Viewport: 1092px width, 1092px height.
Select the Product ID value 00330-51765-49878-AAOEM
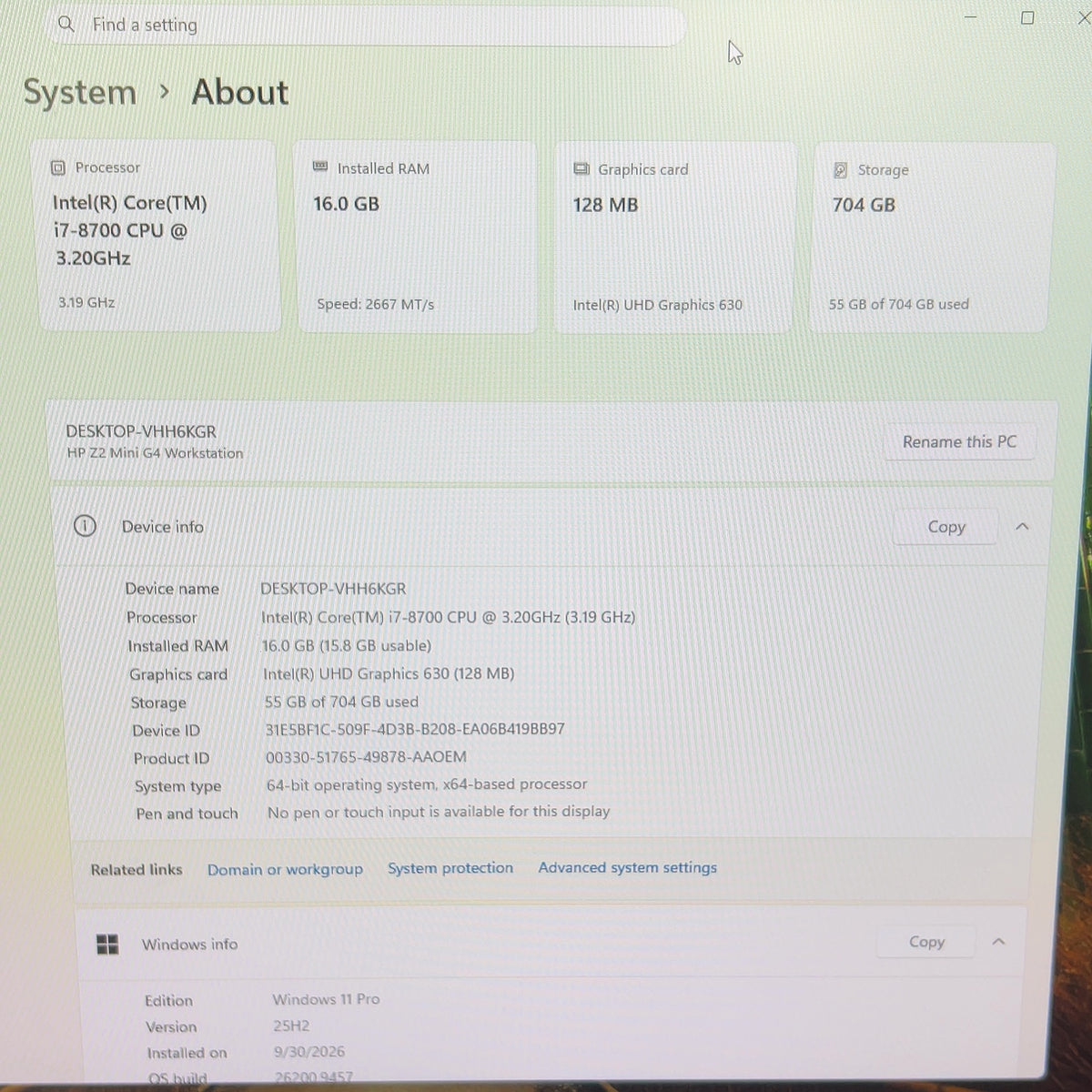366,757
